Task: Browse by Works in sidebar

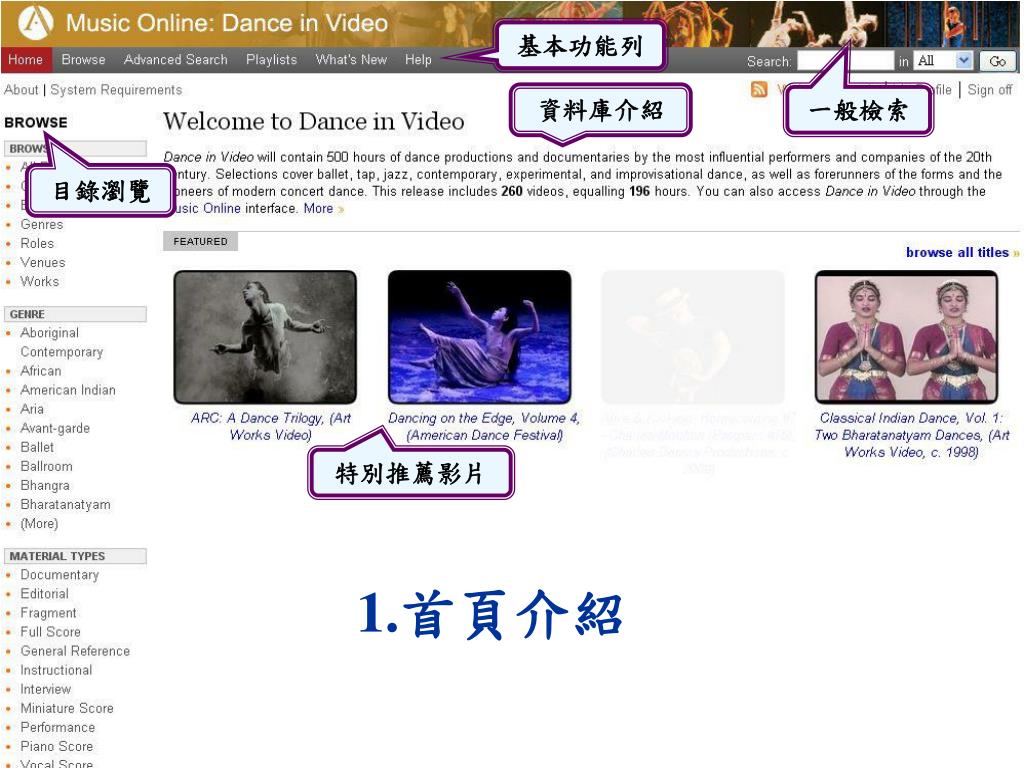Action: pos(39,281)
